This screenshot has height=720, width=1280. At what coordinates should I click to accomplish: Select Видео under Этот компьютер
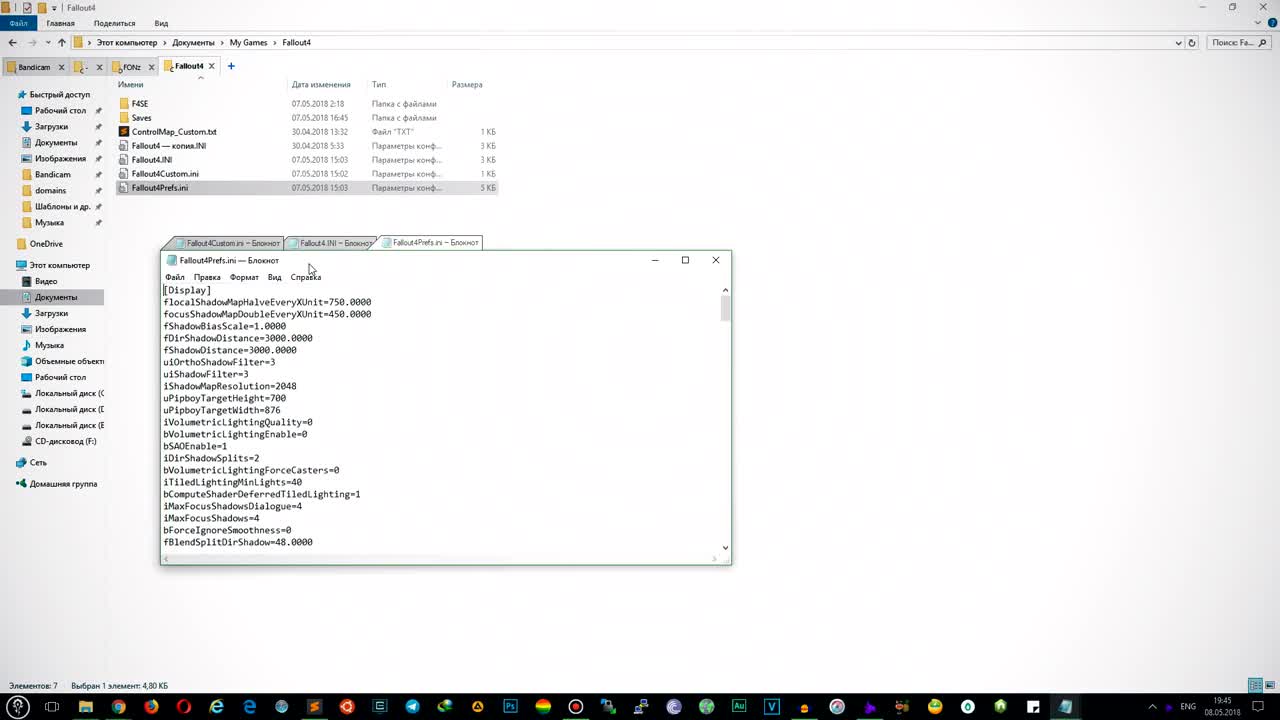[46, 281]
